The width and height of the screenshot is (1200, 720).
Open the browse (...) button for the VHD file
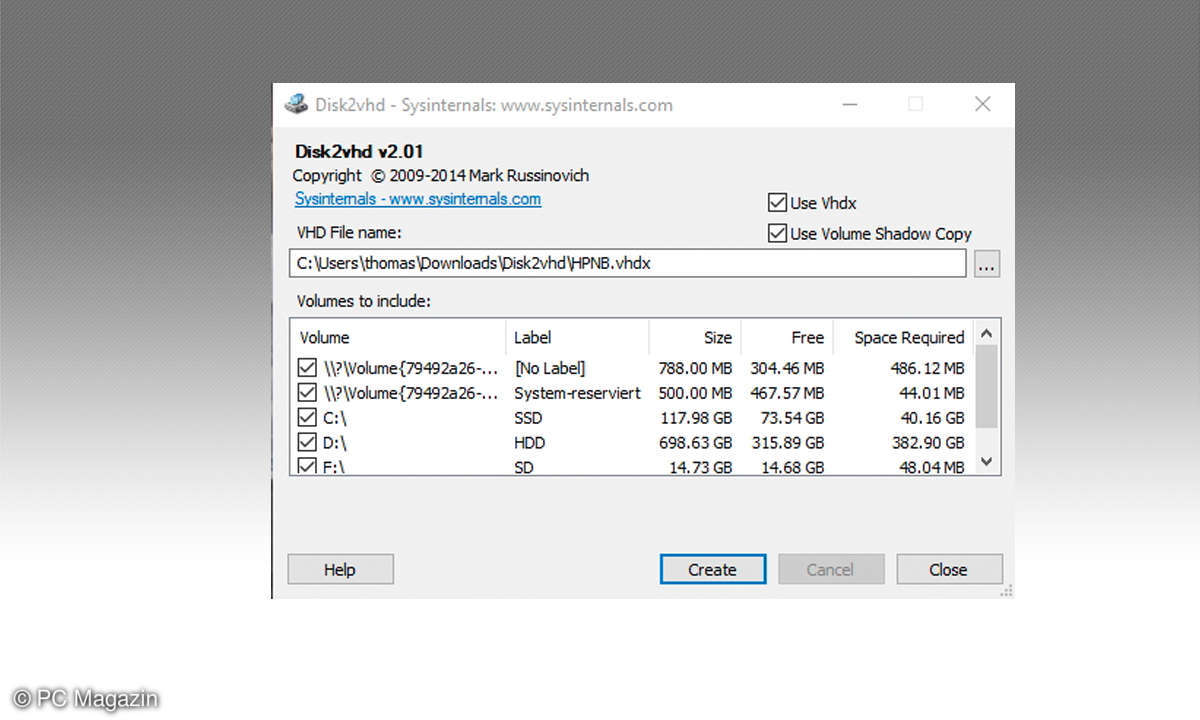coord(987,264)
